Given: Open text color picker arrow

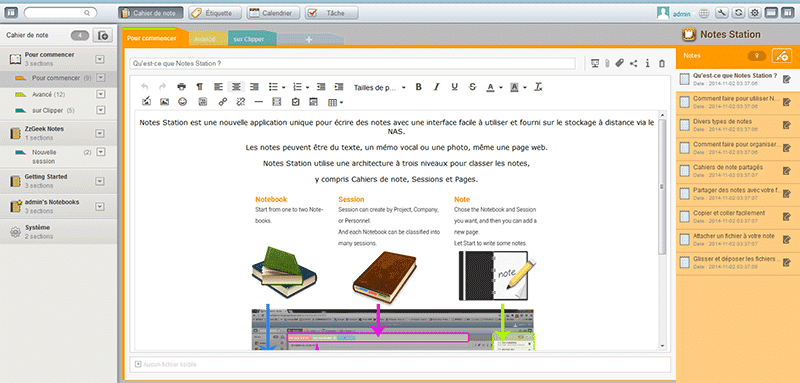Looking at the screenshot, I should tap(501, 88).
